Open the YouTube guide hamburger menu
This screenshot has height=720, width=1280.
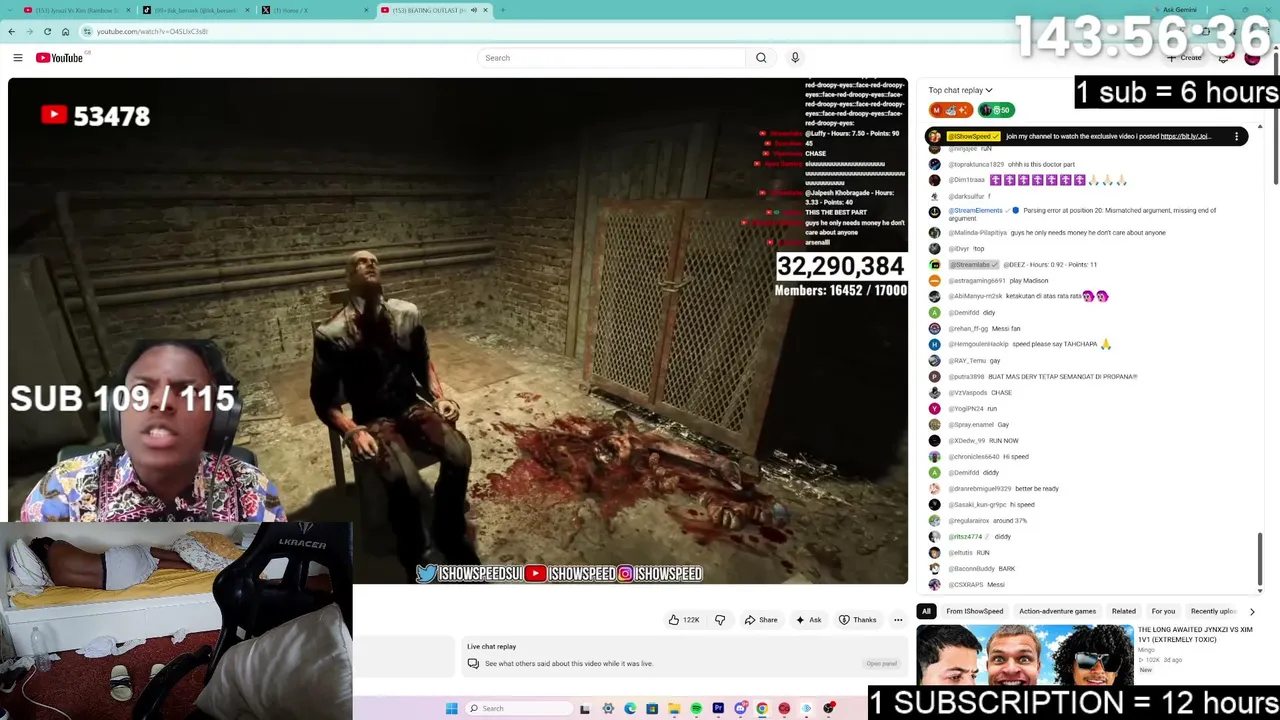(18, 58)
